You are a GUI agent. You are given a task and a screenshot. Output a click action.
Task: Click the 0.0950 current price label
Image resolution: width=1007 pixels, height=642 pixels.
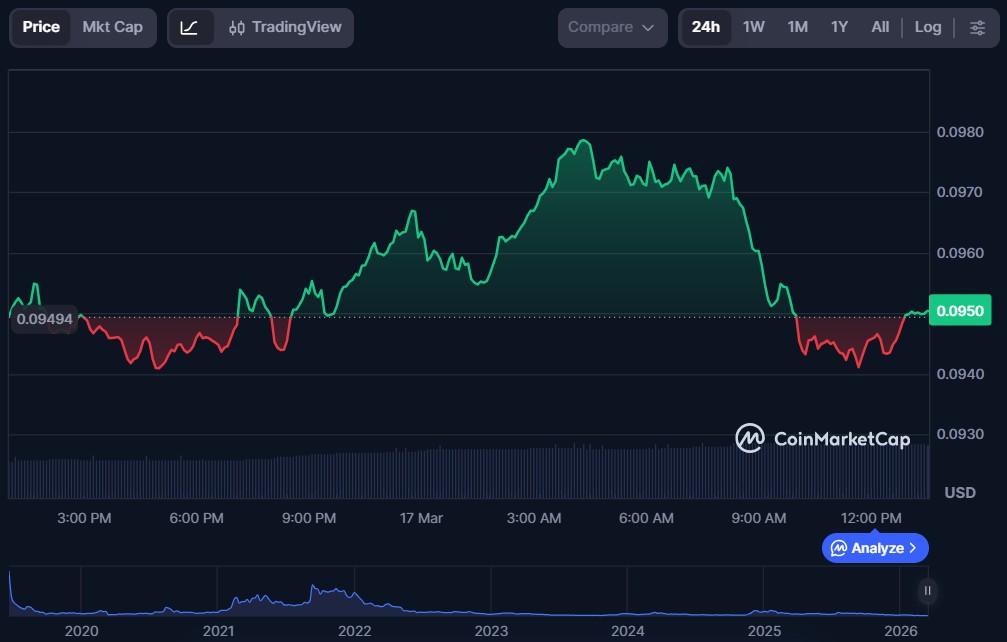[x=960, y=311]
